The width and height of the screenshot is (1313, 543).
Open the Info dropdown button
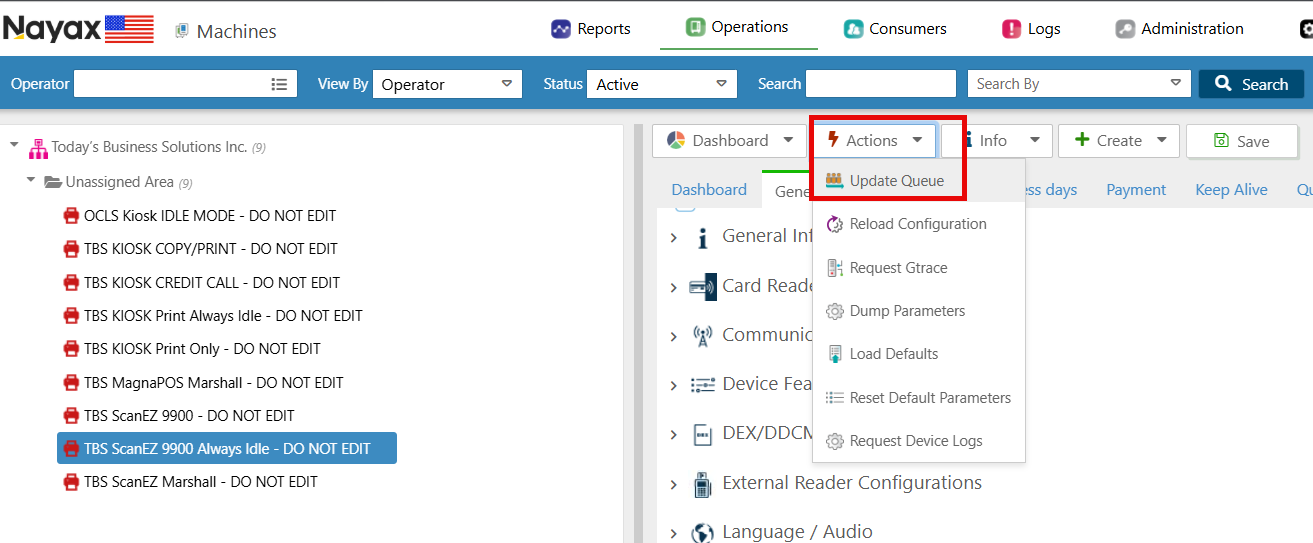(x=997, y=141)
